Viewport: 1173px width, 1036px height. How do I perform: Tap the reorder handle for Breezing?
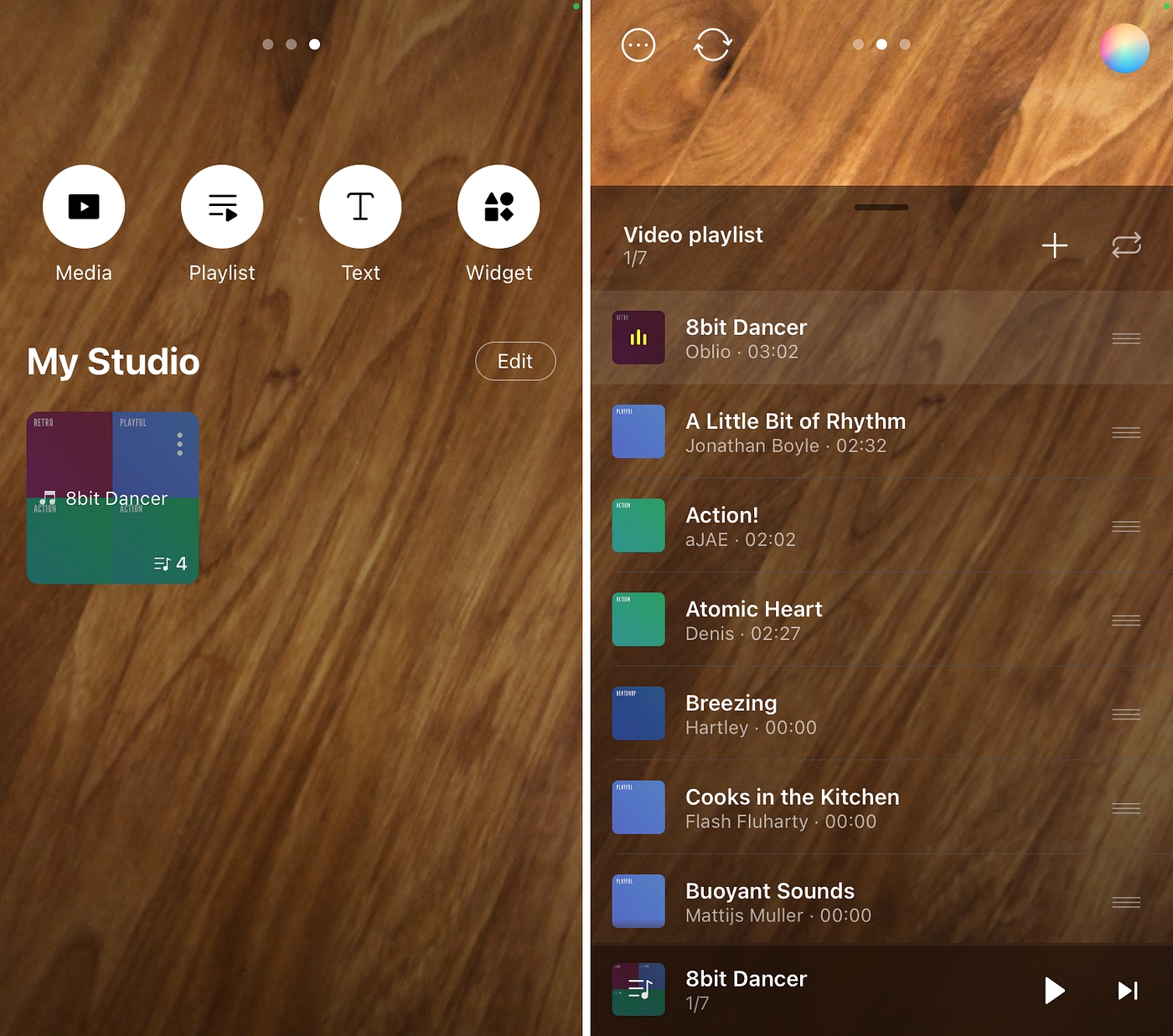click(x=1126, y=714)
